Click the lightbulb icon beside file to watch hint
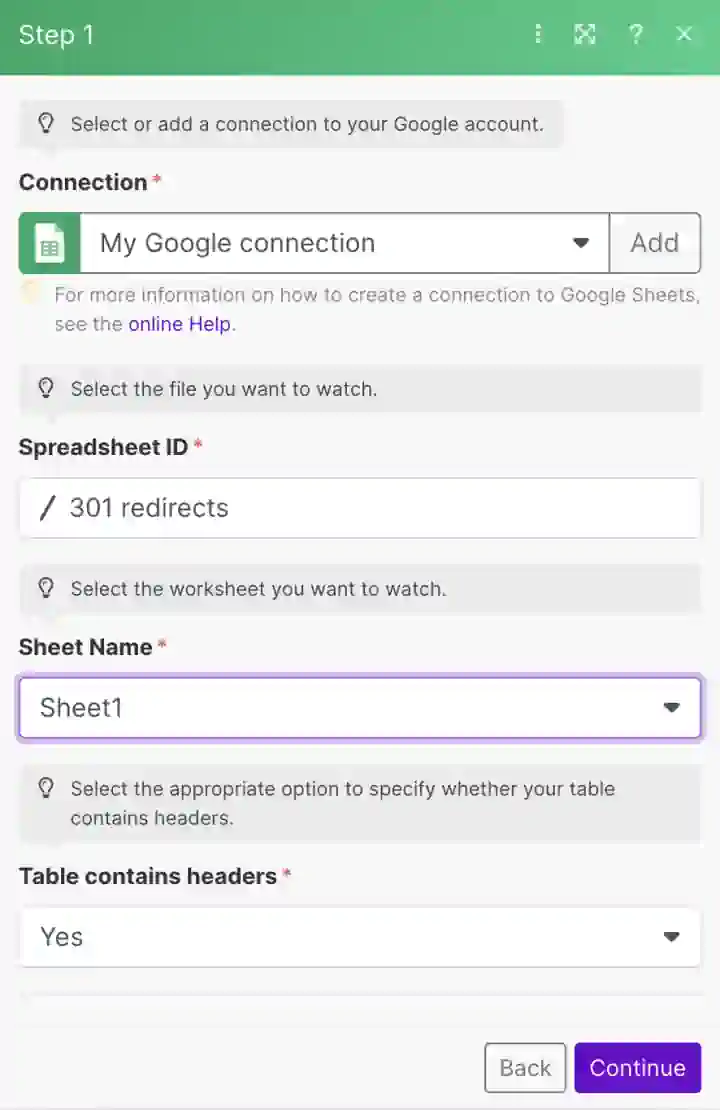Image resolution: width=720 pixels, height=1110 pixels. [x=46, y=388]
